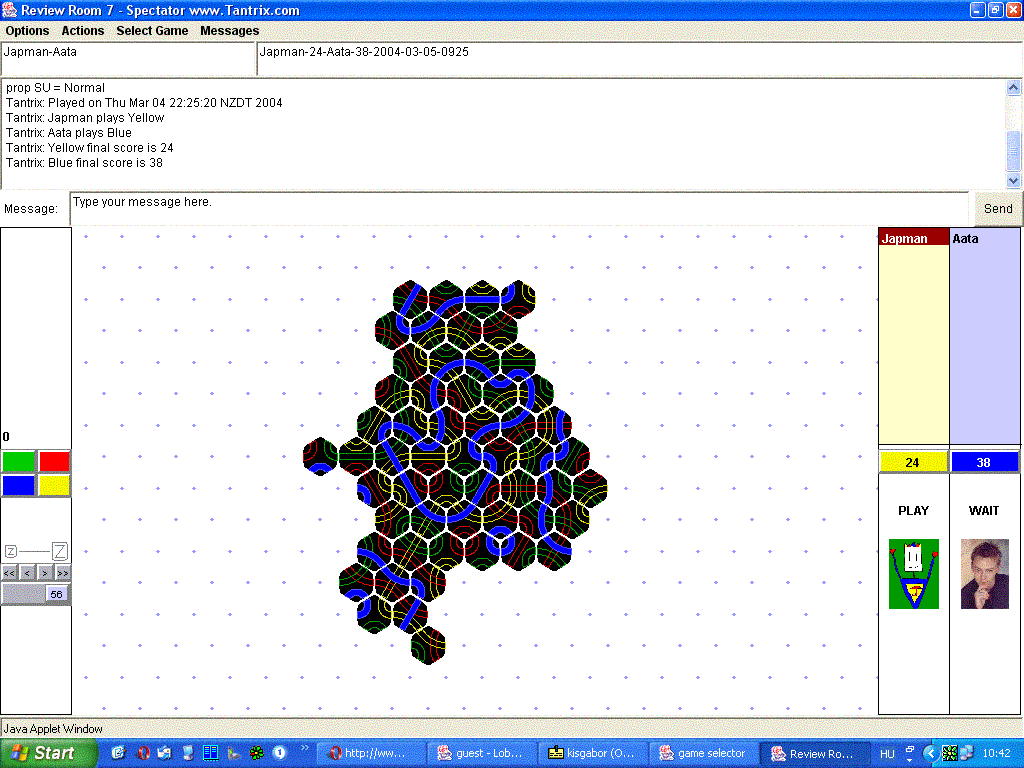The image size is (1024, 768).
Task: Click the large Z zoom-in icon
Action: 60,551
